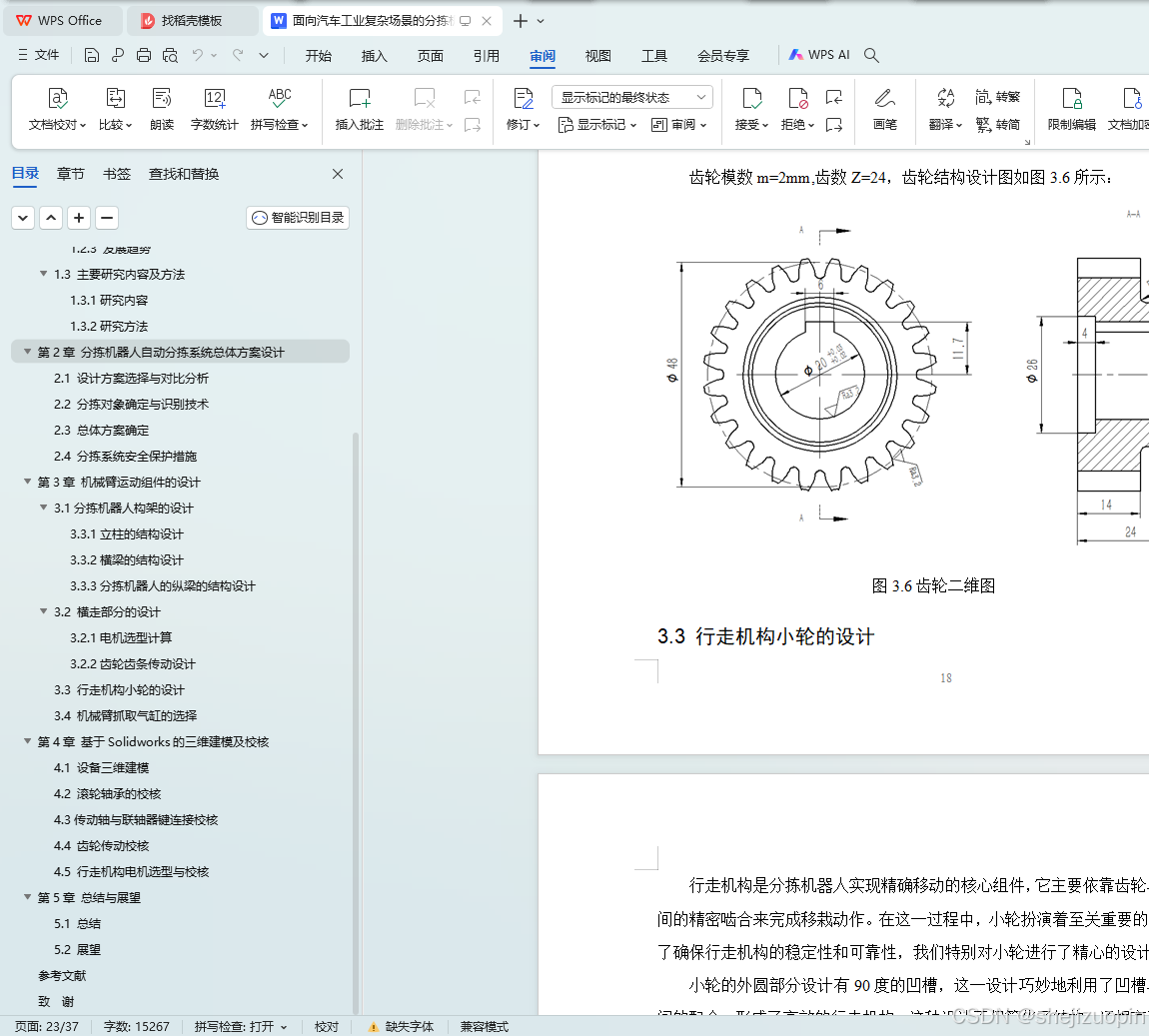The image size is (1149, 1036).
Task: Click the outline expand-down chevron button
Action: pos(23,218)
